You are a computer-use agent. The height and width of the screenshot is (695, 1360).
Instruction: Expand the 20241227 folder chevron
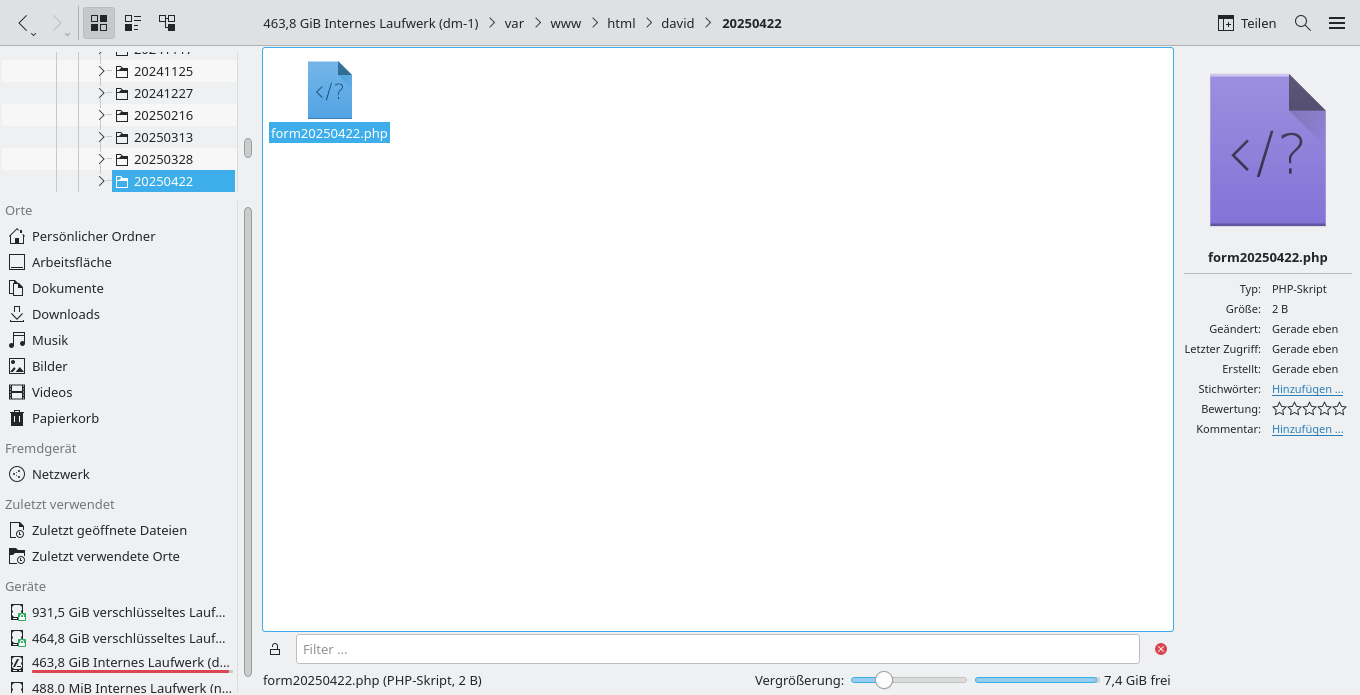coord(100,93)
